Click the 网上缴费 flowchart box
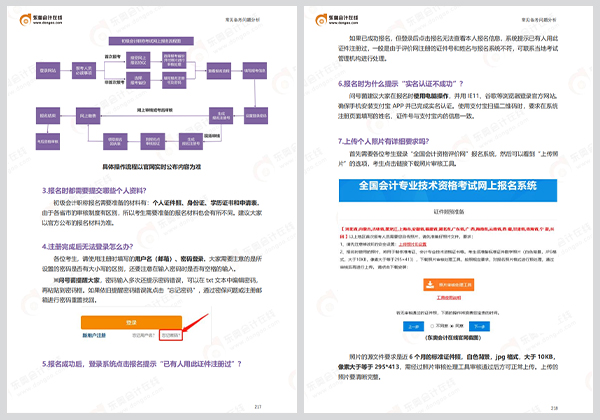Image resolution: width=600 pixels, height=420 pixels. (88, 116)
